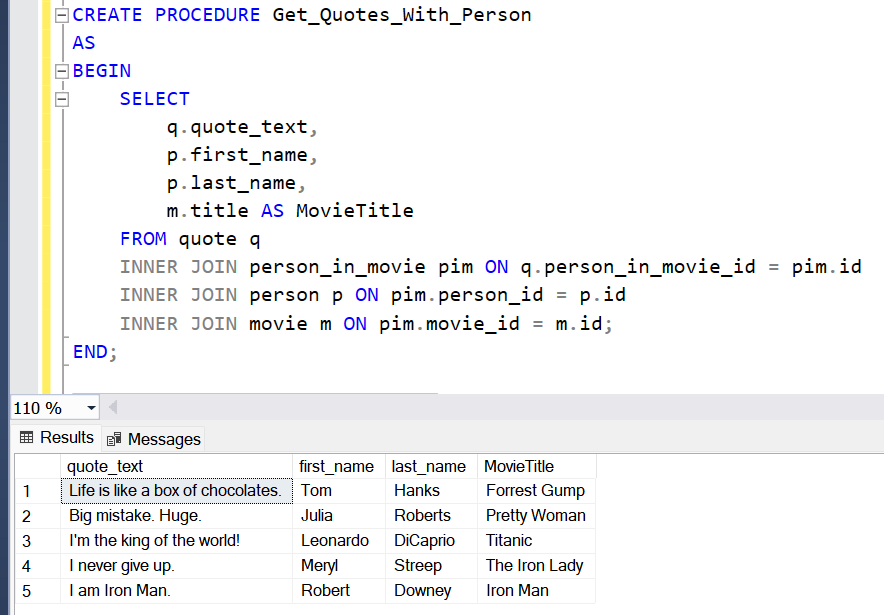Click the 'Hanks' last name cell

pos(432,491)
